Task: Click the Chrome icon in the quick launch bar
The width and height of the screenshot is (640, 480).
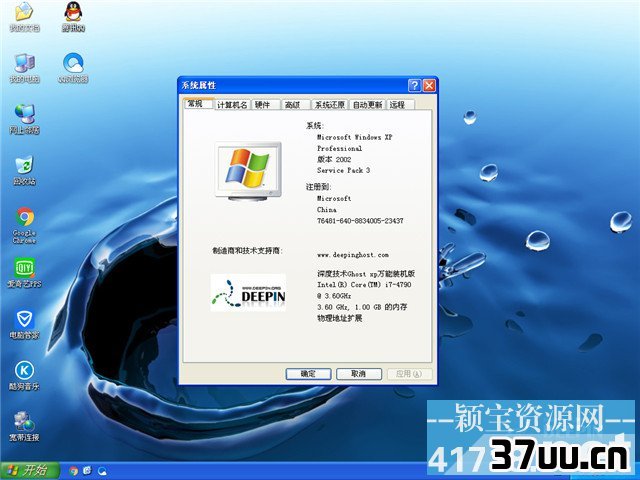Action: pyautogui.click(x=73, y=471)
